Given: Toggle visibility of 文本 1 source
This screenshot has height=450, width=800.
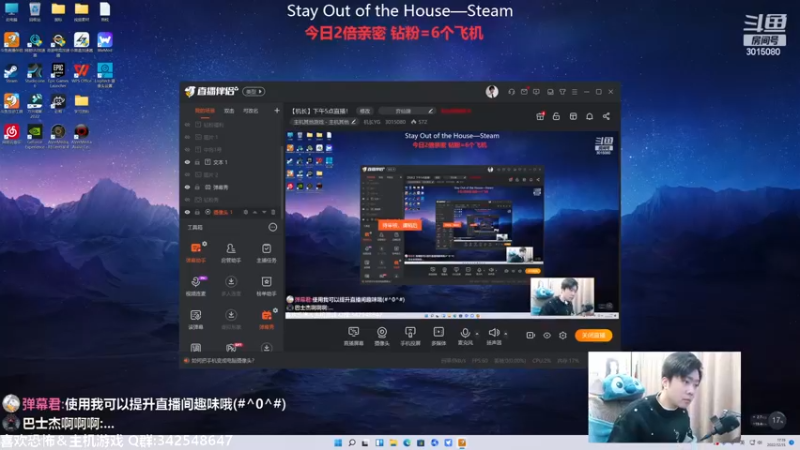Looking at the screenshot, I should pyautogui.click(x=187, y=162).
